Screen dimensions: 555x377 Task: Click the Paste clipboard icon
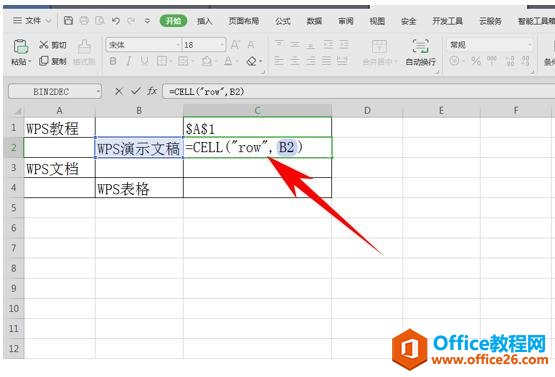point(20,47)
